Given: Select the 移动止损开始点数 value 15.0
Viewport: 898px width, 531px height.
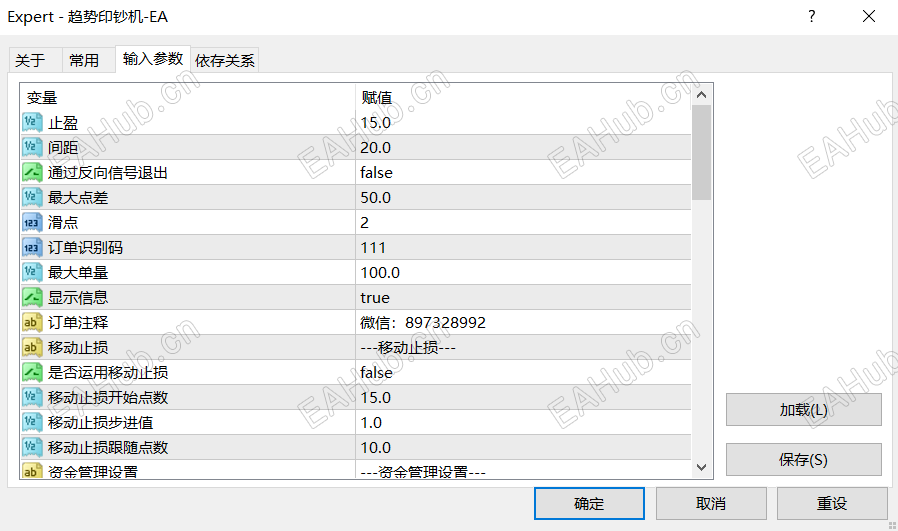Looking at the screenshot, I should (376, 398).
